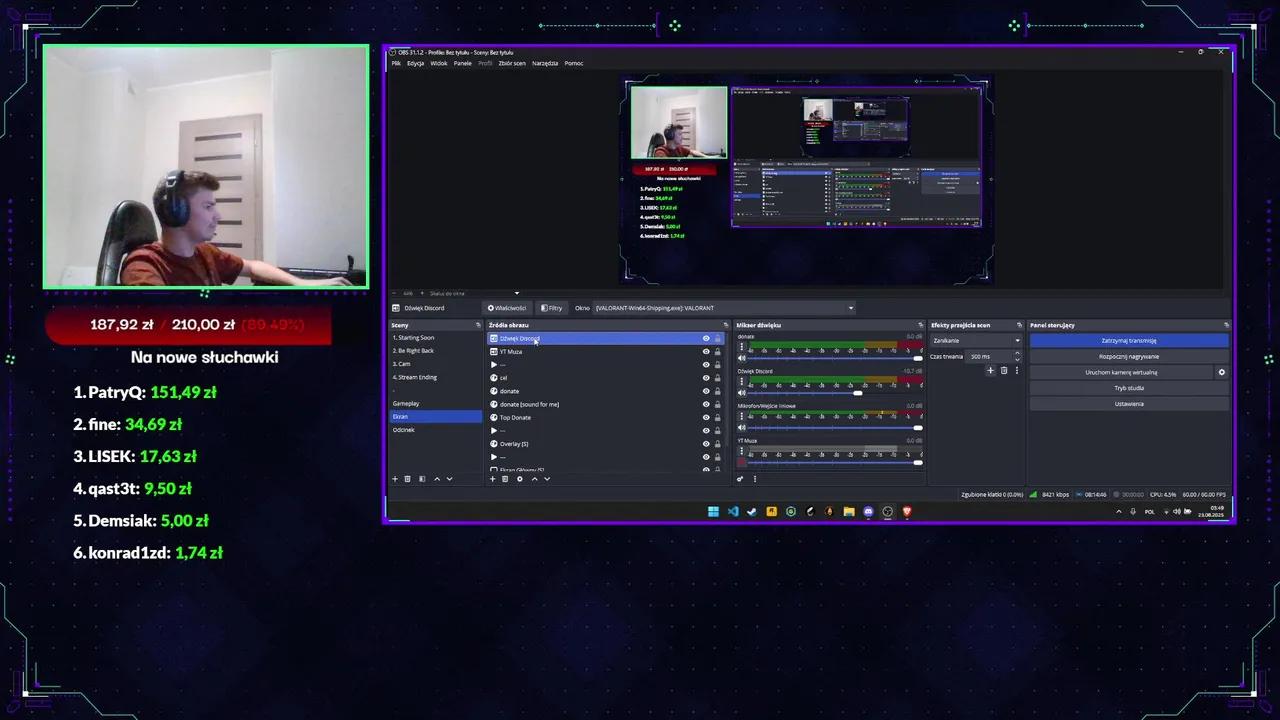Toggle visibility of the Top Donate source
Image resolution: width=1280 pixels, height=720 pixels.
(706, 418)
